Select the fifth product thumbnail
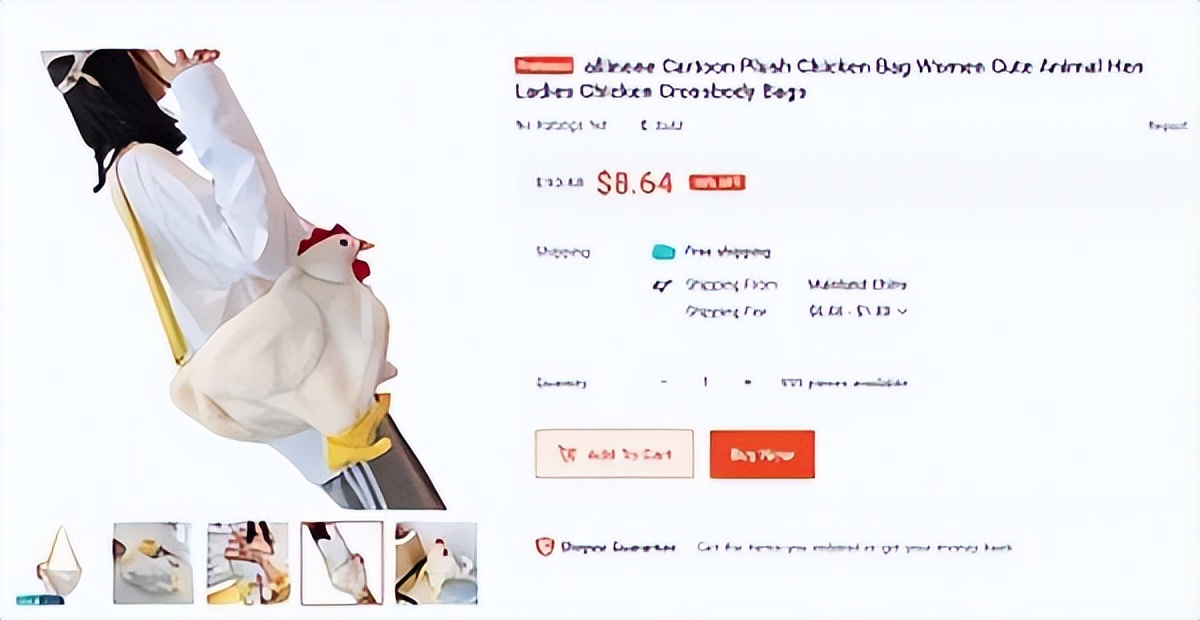This screenshot has height=620, width=1200. (436, 563)
